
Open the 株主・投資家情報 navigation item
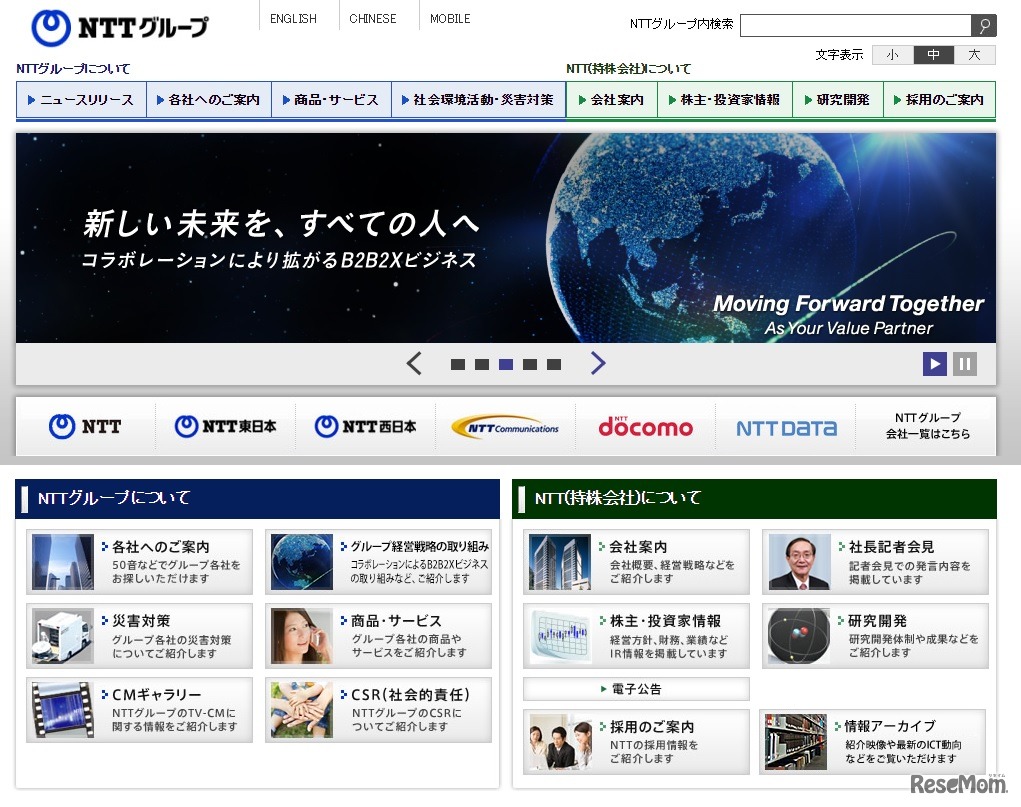click(x=724, y=99)
